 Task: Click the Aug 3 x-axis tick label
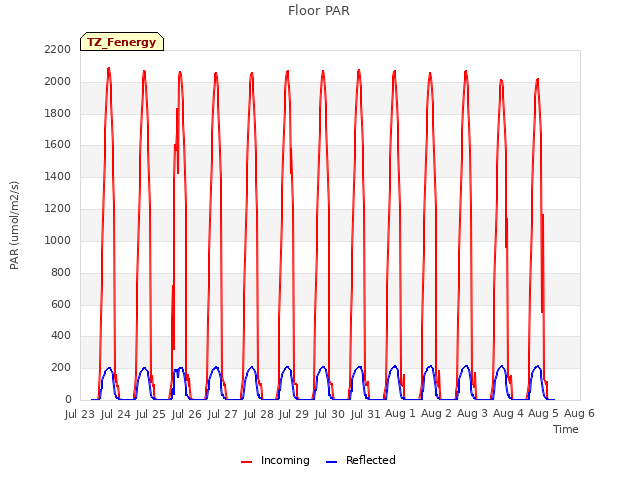(x=472, y=414)
